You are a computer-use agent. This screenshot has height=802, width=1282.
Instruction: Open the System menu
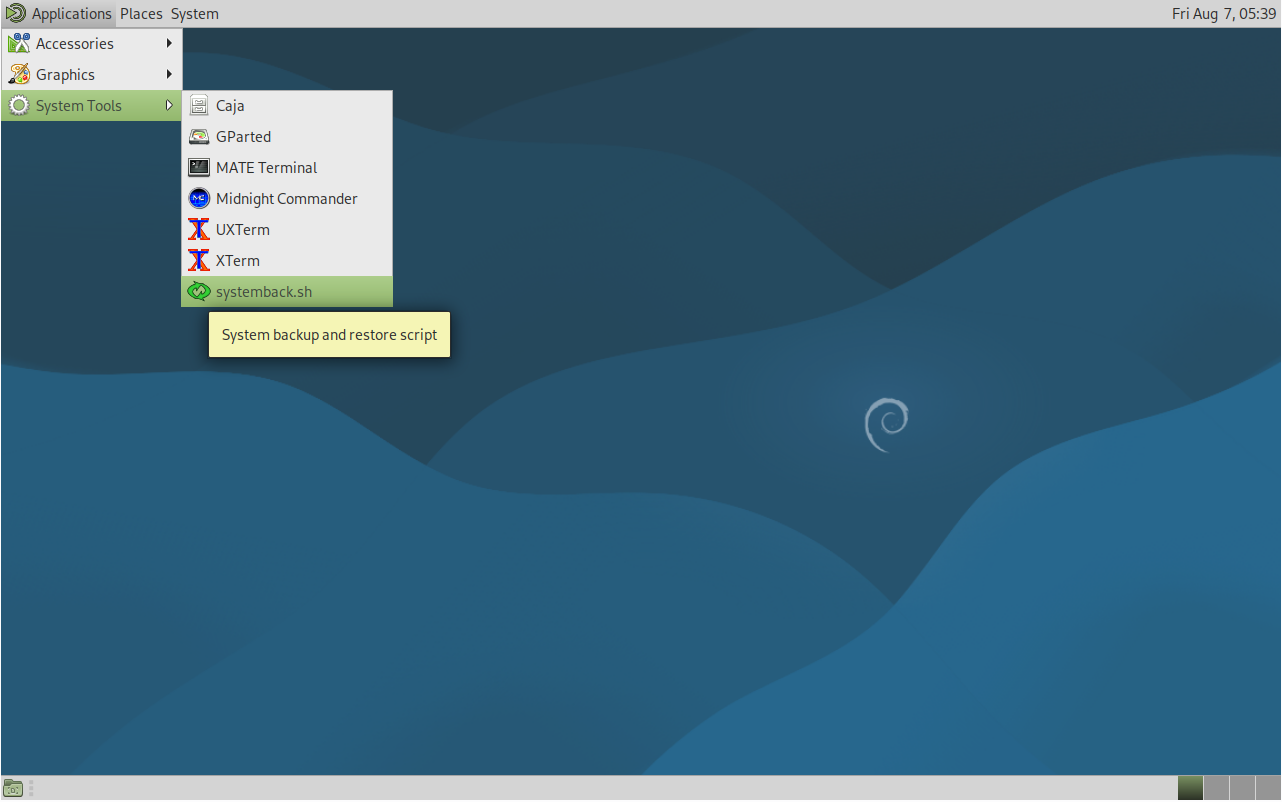[195, 14]
